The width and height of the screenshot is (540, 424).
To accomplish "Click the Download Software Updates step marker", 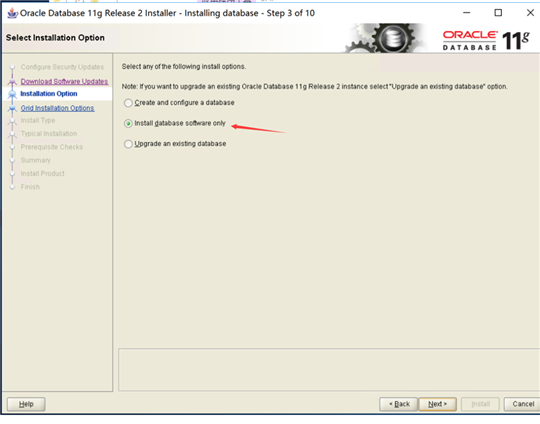I will (12, 82).
